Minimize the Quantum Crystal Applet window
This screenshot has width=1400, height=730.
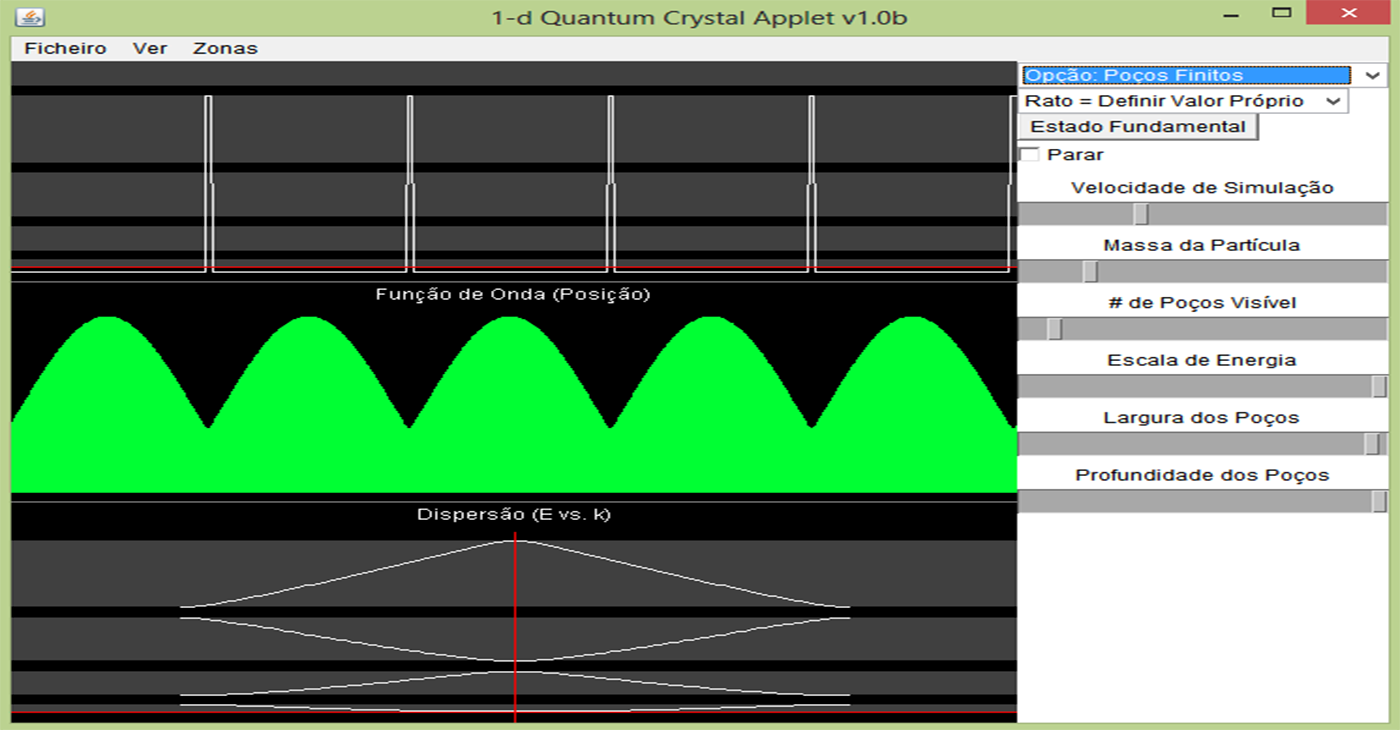coord(1229,14)
